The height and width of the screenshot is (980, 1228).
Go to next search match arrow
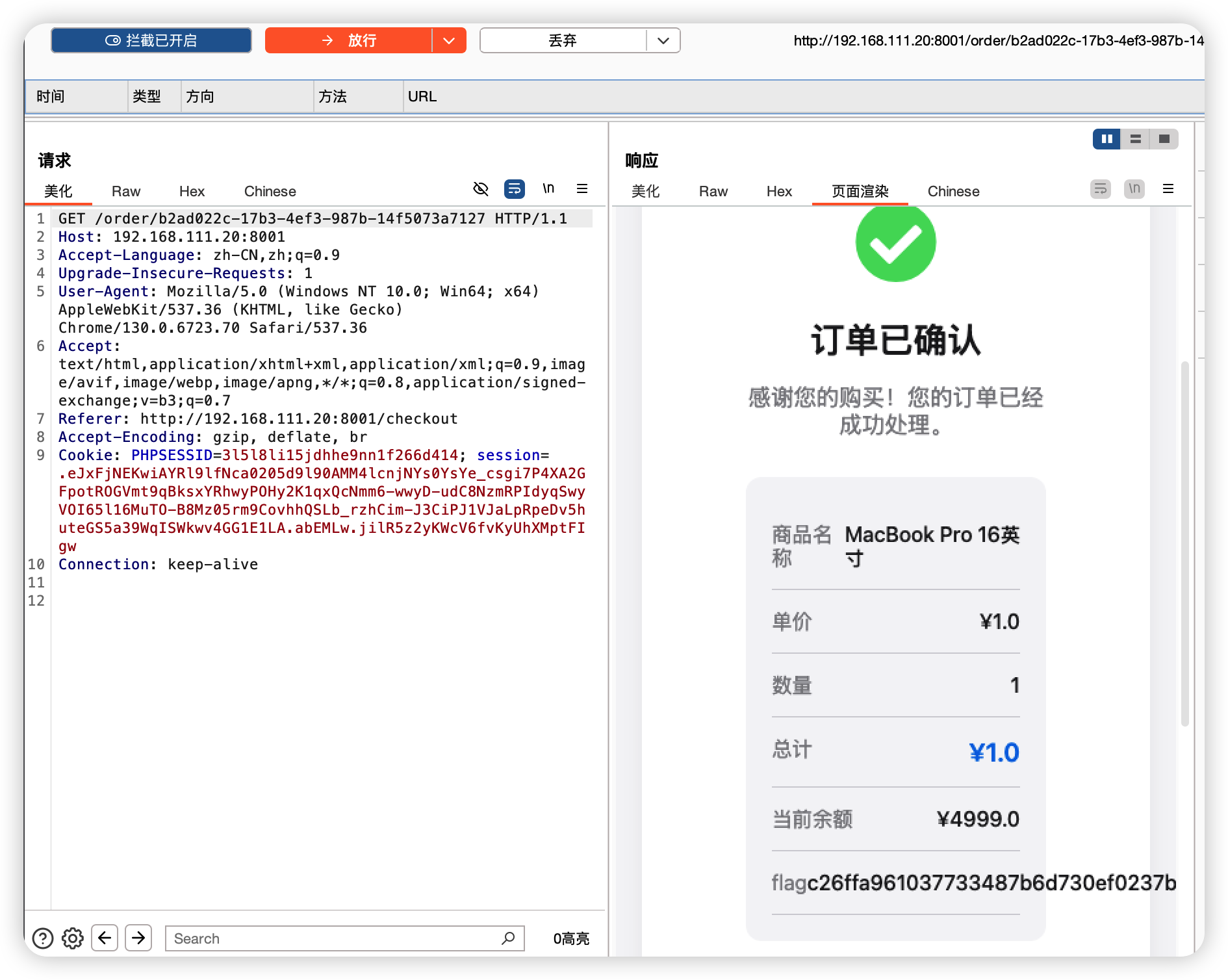pyautogui.click(x=138, y=938)
